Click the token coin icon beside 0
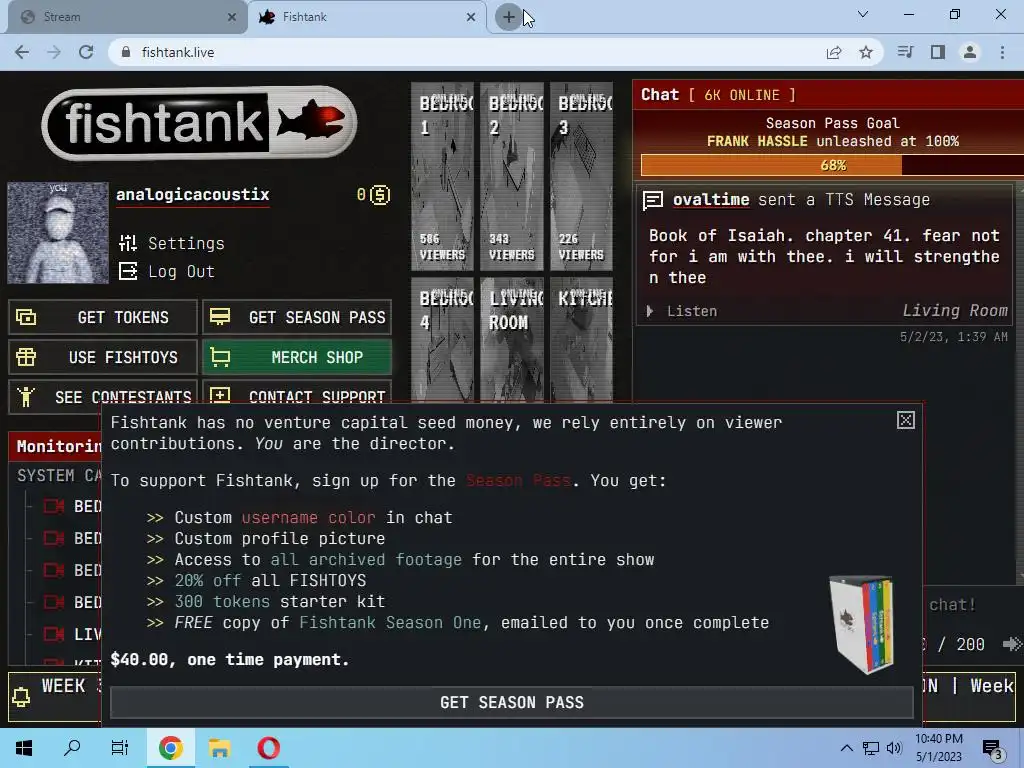 [x=380, y=195]
